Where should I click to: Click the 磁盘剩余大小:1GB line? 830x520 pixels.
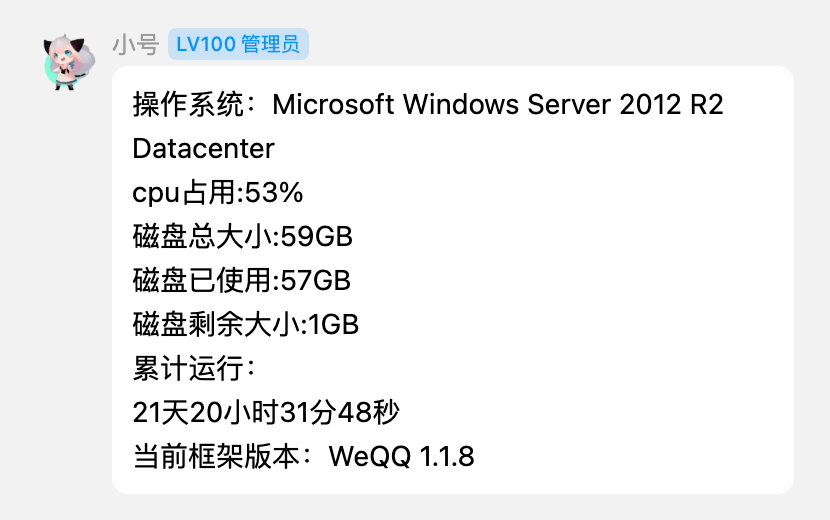point(245,325)
